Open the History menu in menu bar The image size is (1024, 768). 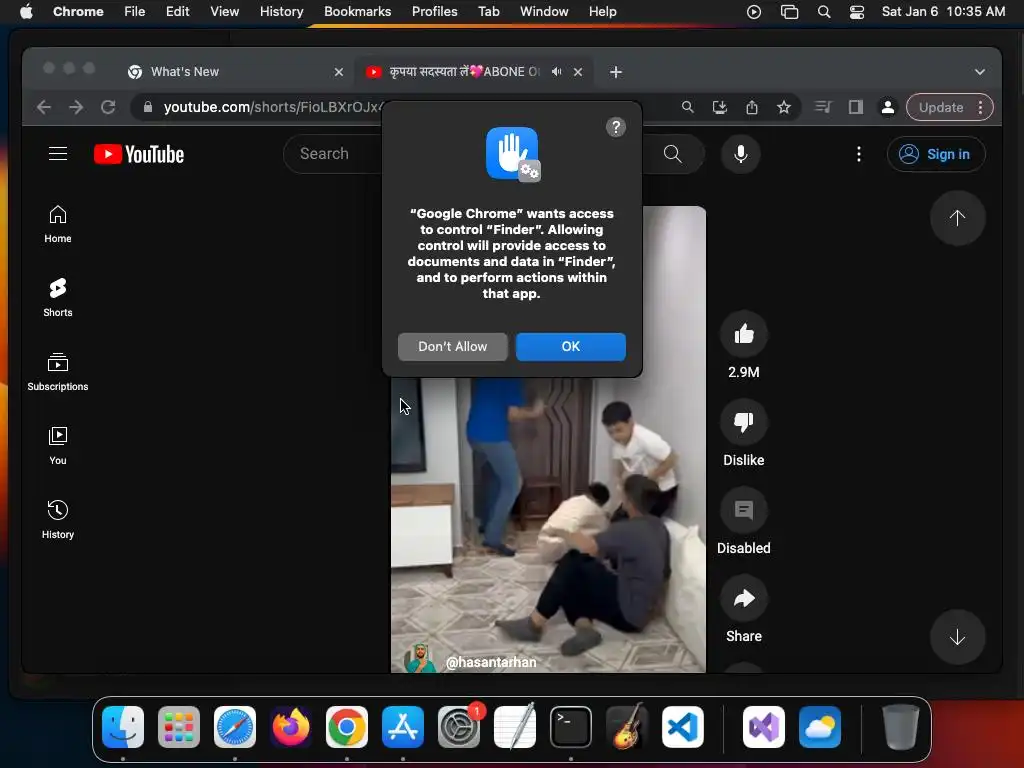tap(281, 12)
